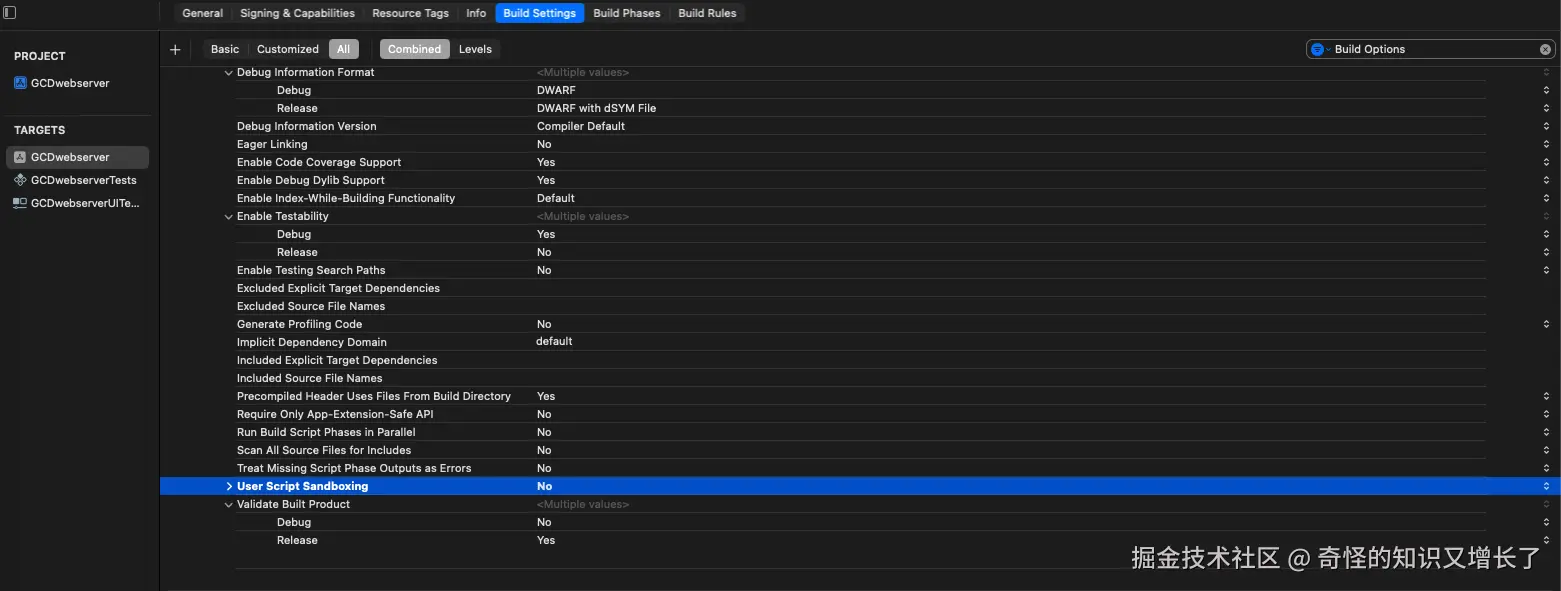Show Basic build settings
The height and width of the screenshot is (591, 1561).
[225, 49]
